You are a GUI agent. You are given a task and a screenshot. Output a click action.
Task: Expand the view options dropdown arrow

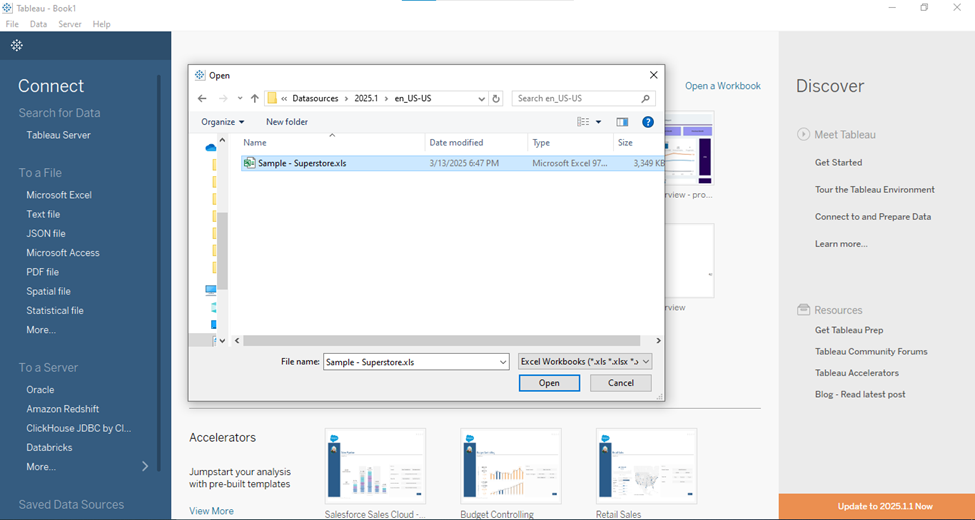[x=598, y=122]
